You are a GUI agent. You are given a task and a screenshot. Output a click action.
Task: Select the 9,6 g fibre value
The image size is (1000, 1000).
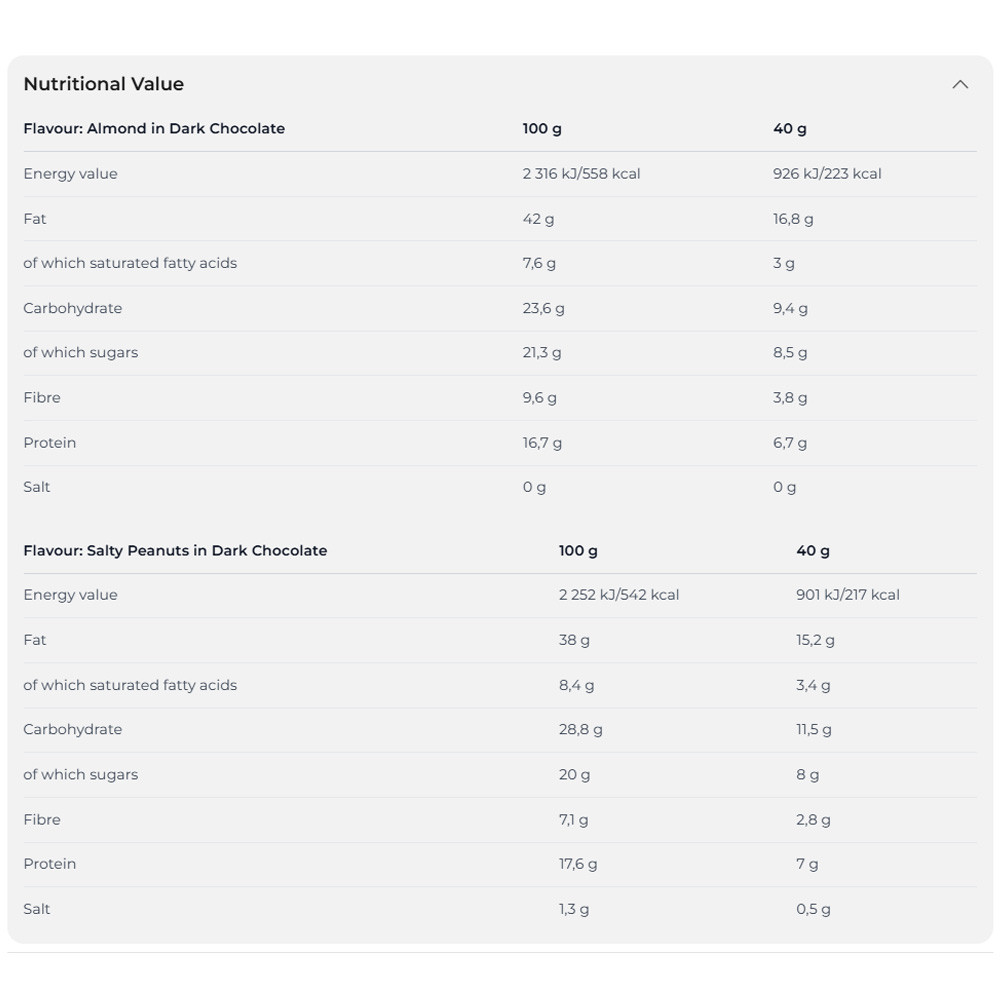point(539,397)
